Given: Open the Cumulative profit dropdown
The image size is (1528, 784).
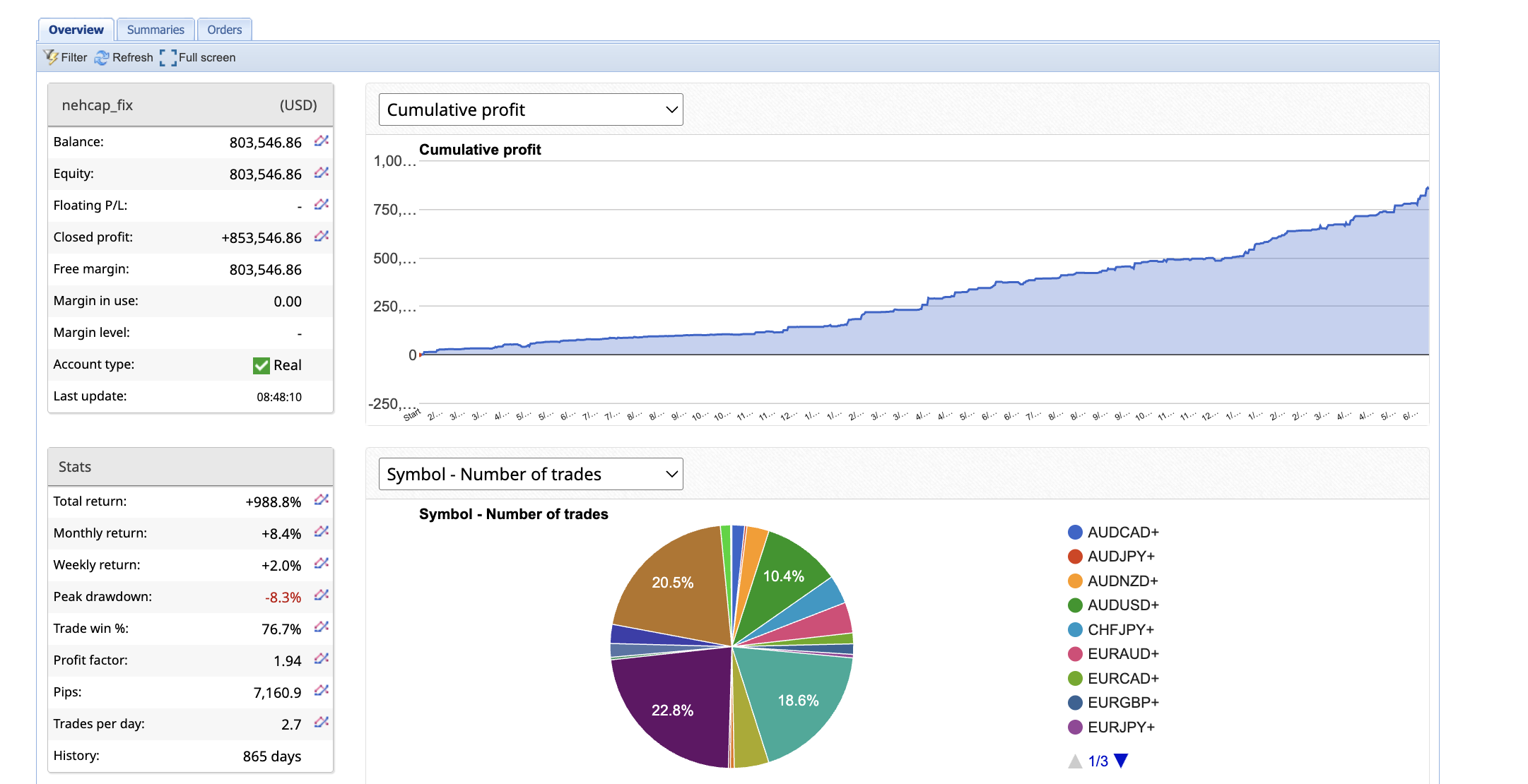Looking at the screenshot, I should tap(531, 109).
